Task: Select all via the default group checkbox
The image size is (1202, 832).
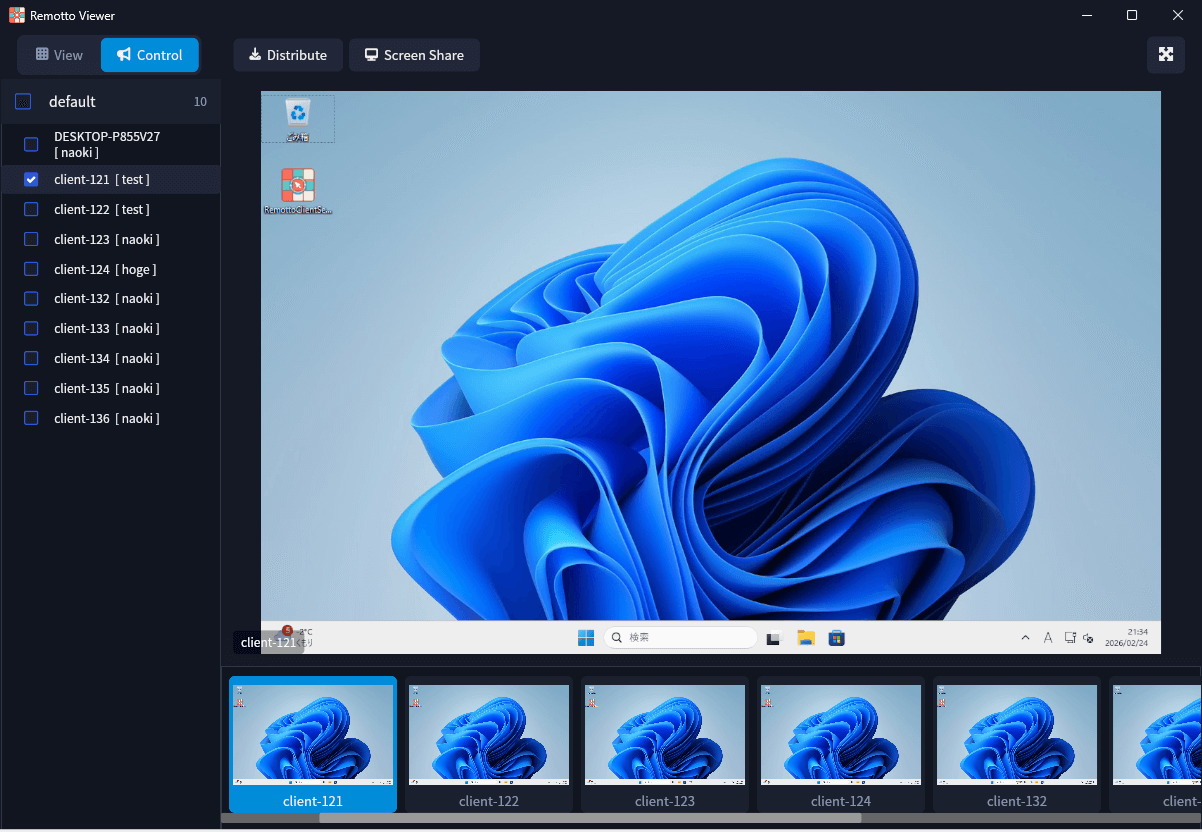Action: tap(23, 102)
